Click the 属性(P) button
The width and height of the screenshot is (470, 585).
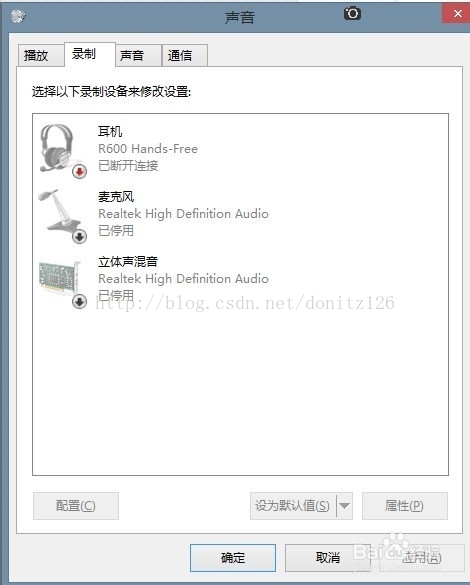[x=405, y=506]
